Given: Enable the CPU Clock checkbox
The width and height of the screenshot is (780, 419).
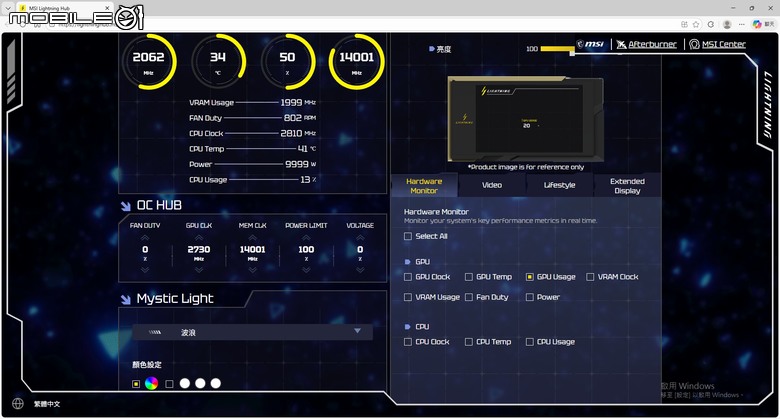Looking at the screenshot, I should 408,342.
